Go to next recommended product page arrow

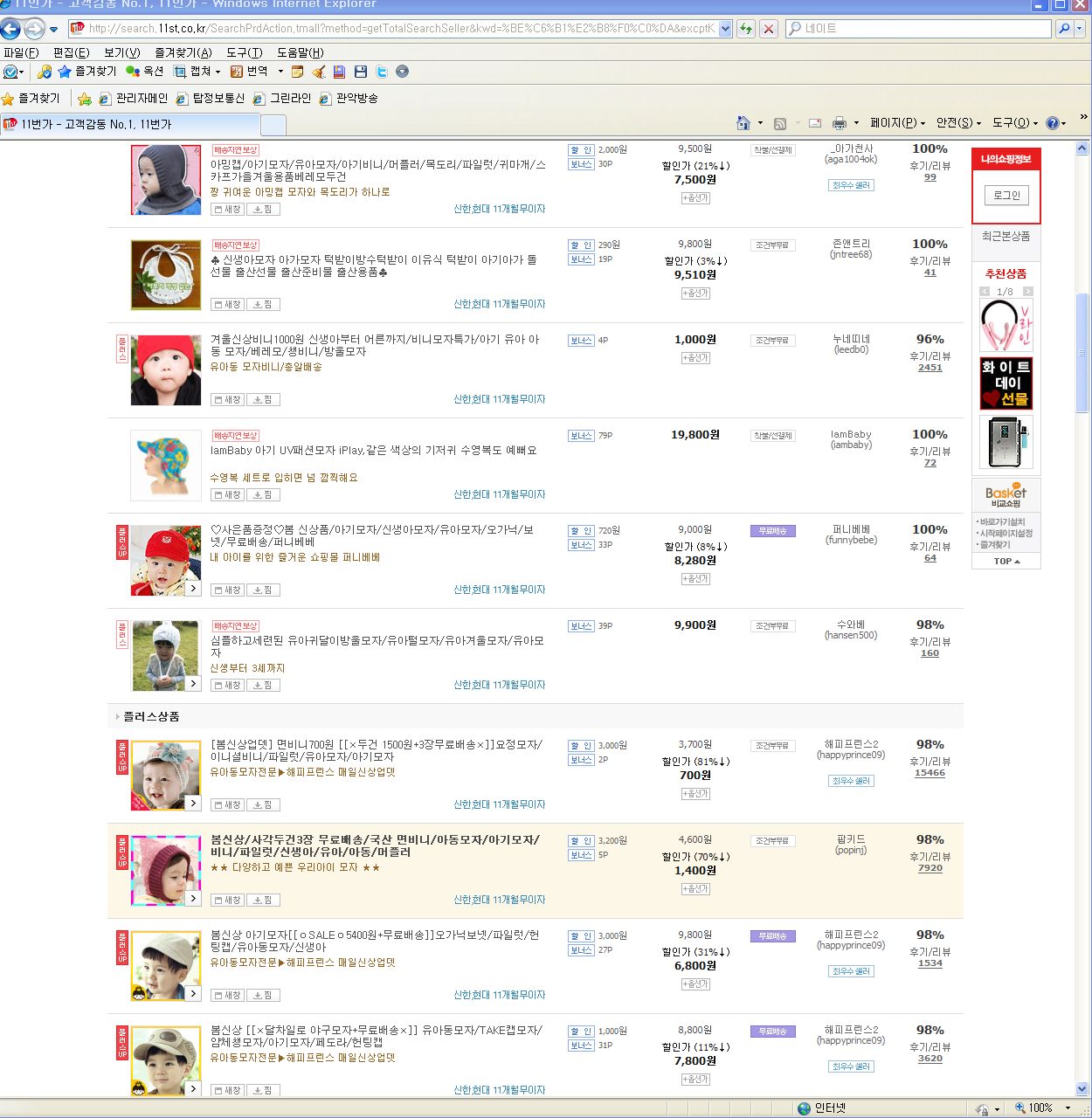click(1028, 292)
